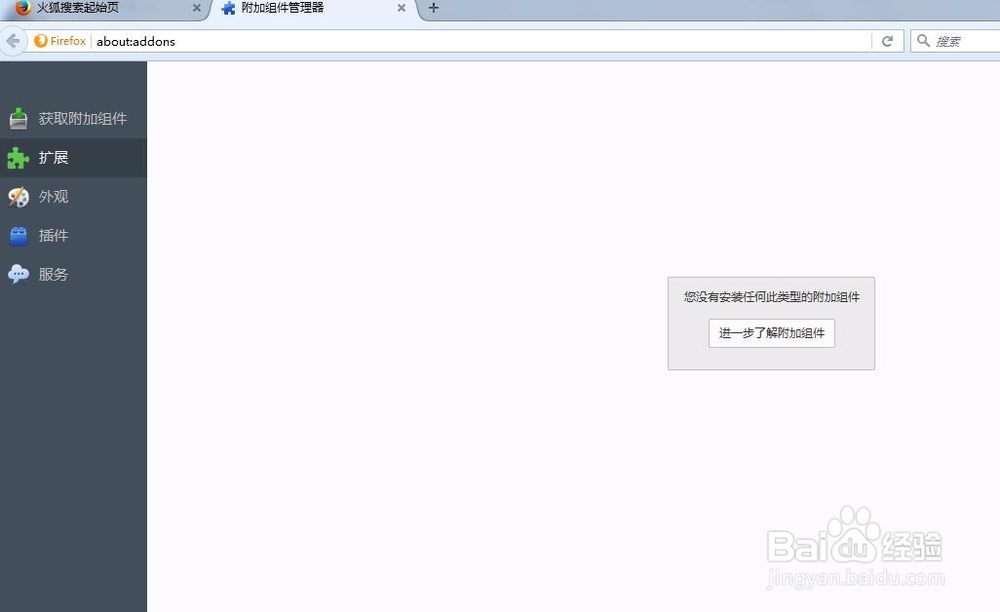Open a new tab with plus button
Viewport: 1000px width, 612px height.
click(434, 8)
